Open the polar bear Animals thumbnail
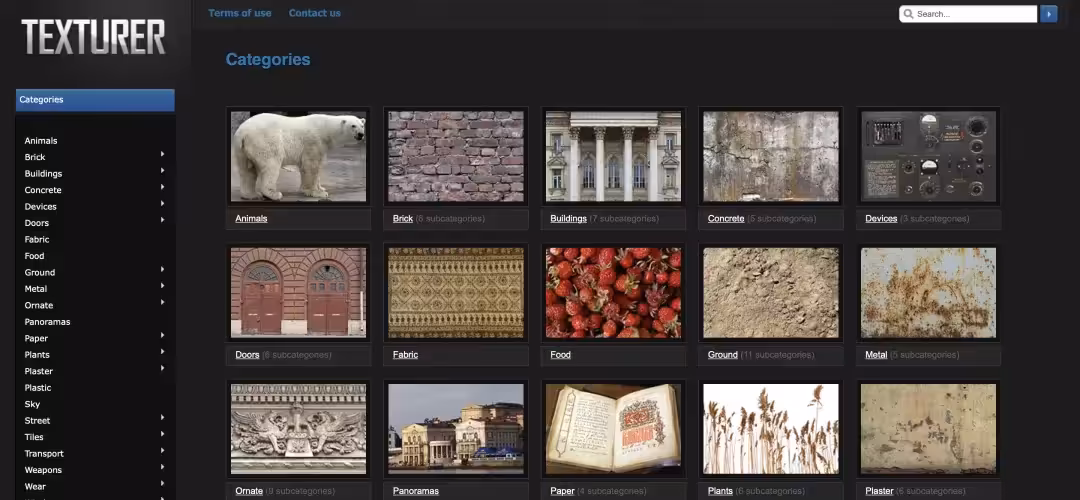1080x500 pixels. pos(298,156)
